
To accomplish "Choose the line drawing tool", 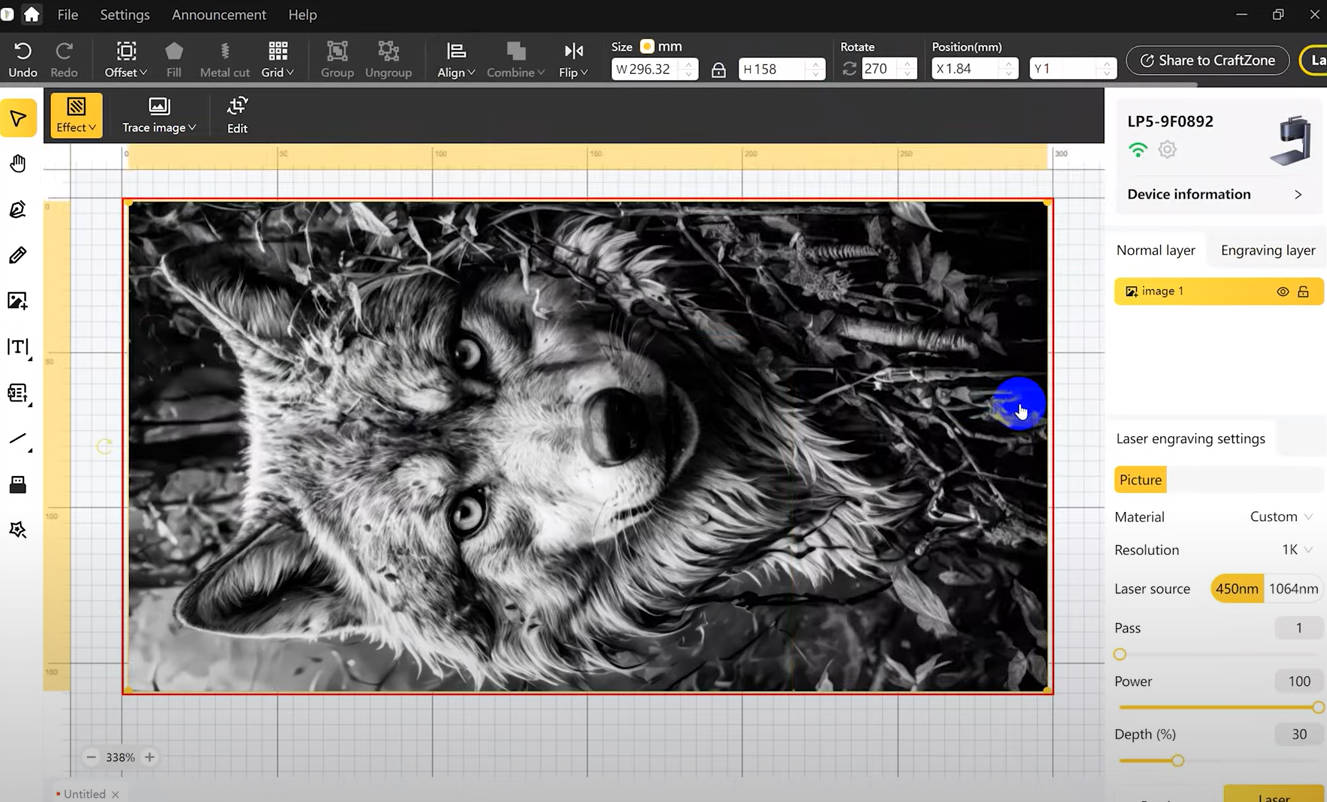I will click(18, 439).
